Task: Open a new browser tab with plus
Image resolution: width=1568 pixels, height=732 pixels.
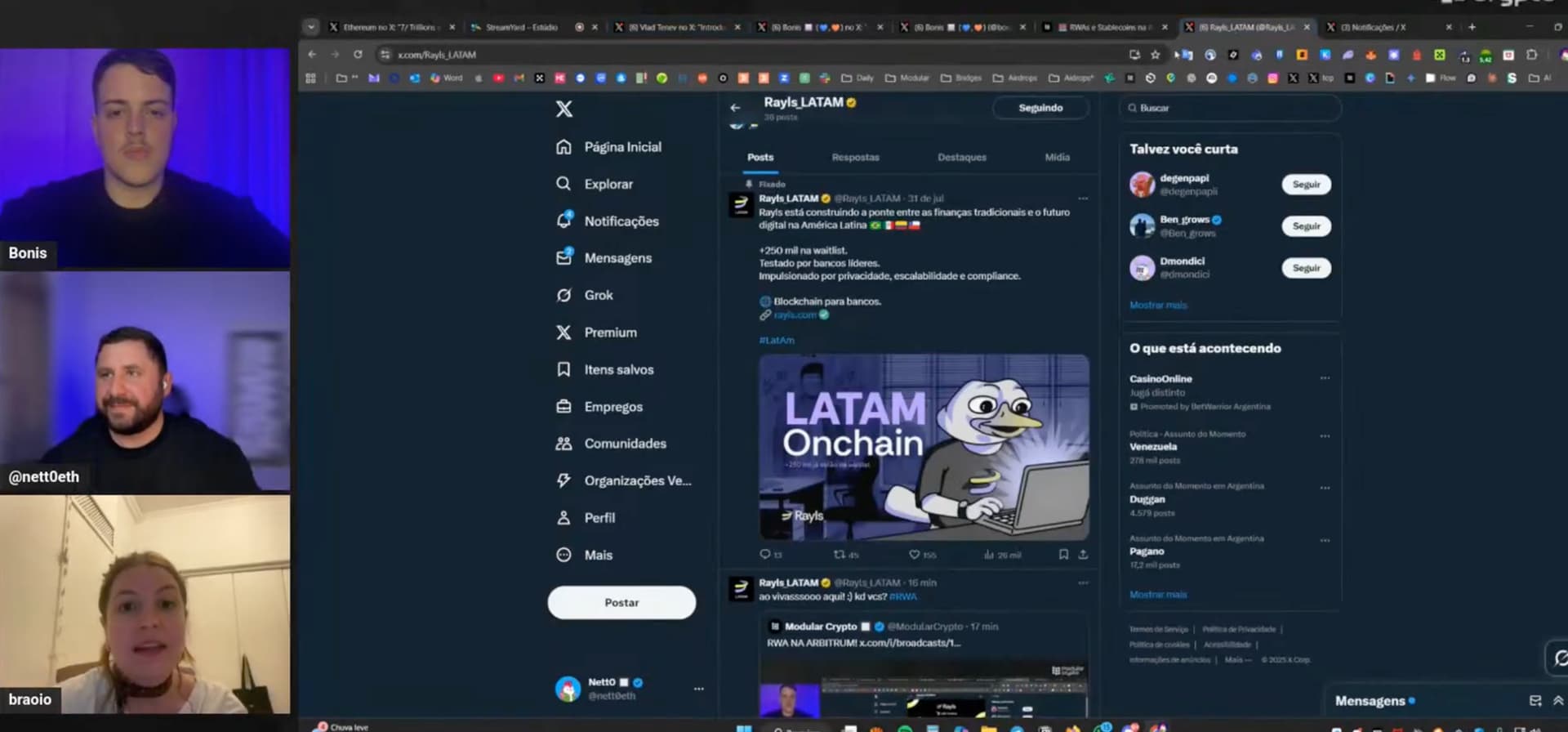Action: point(1472,27)
